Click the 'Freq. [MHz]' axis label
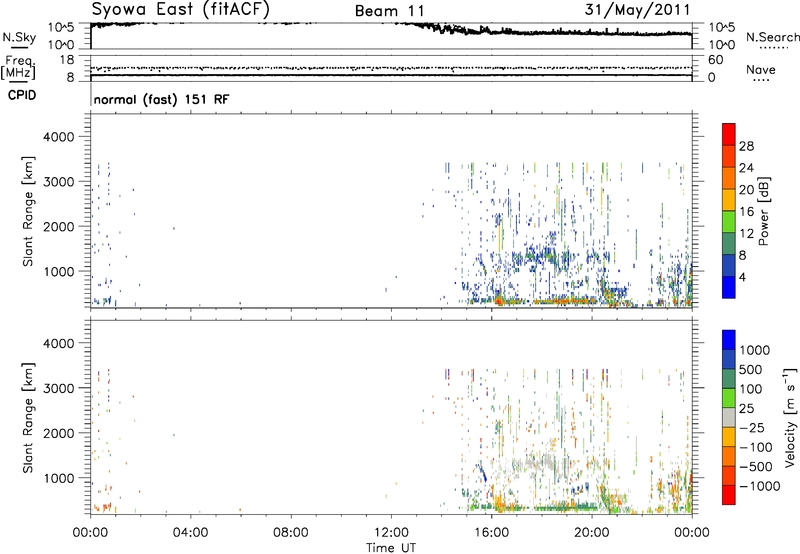Viewport: 800px width, 554px height. pyautogui.click(x=18, y=67)
